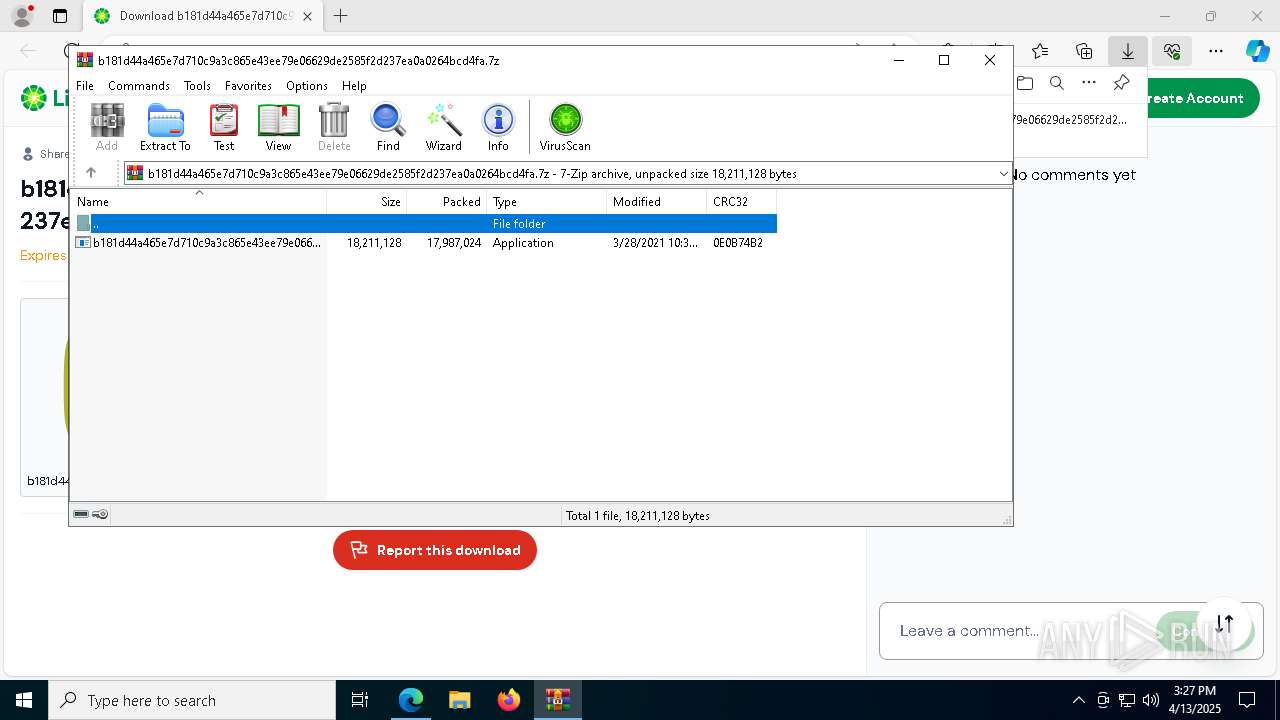Click the WinRAR taskbar icon
Viewport: 1280px width, 720px height.
[x=557, y=700]
